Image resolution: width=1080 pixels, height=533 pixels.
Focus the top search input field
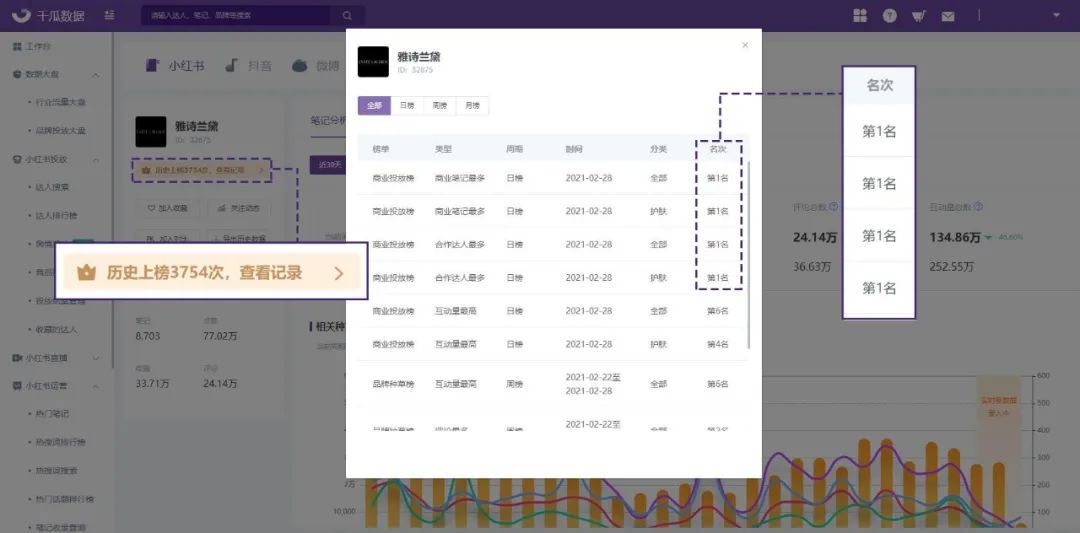point(238,15)
